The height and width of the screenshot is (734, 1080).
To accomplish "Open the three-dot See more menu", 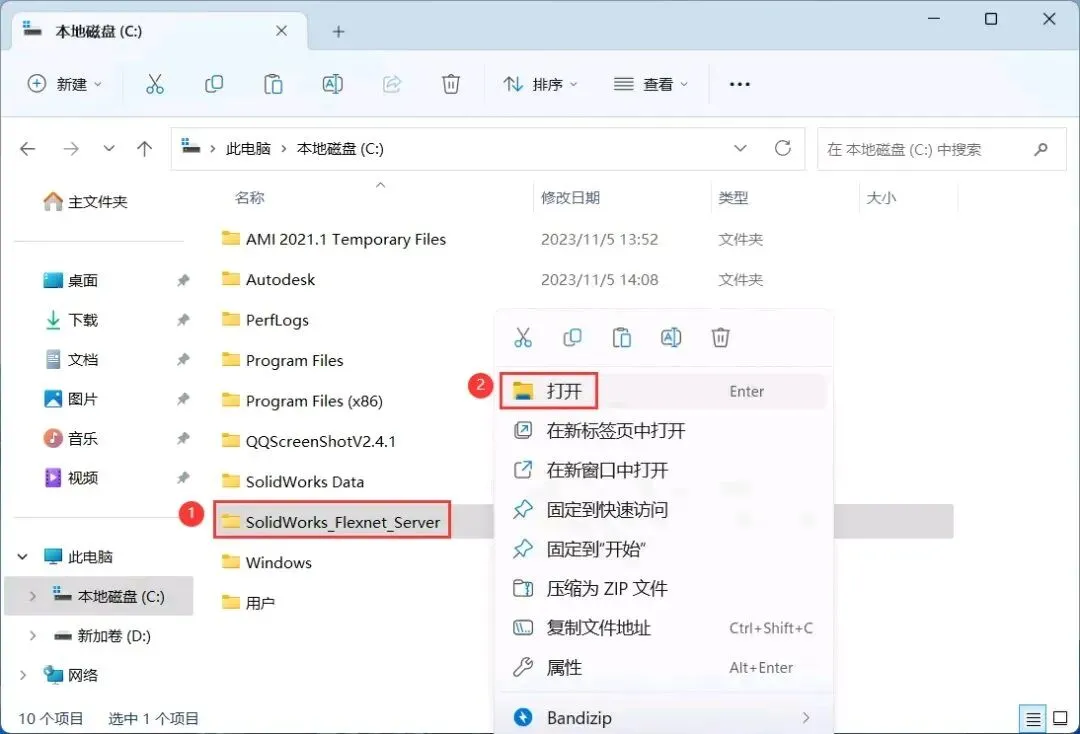I will click(740, 84).
